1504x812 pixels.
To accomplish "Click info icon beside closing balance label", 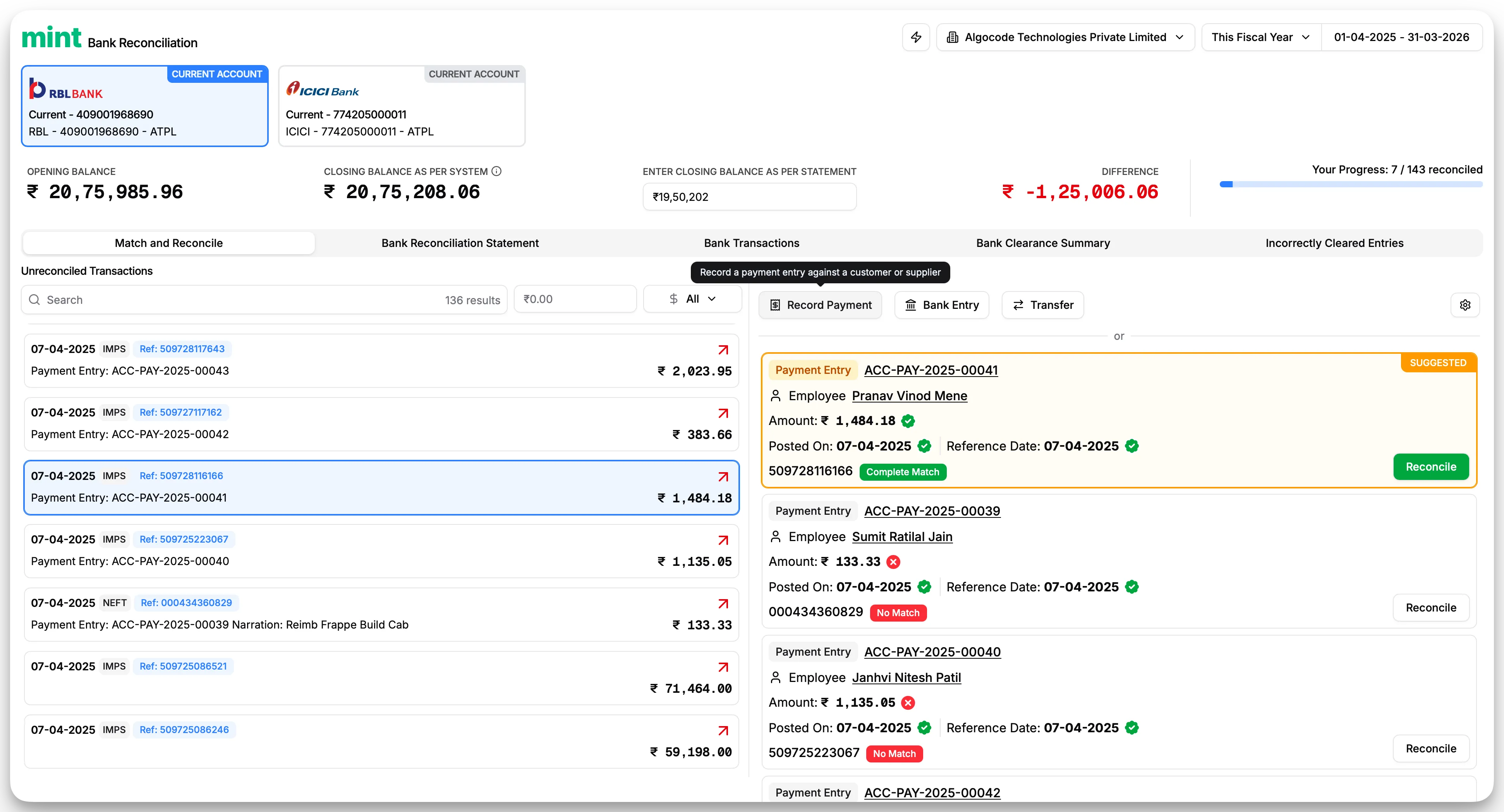I will tap(496, 171).
